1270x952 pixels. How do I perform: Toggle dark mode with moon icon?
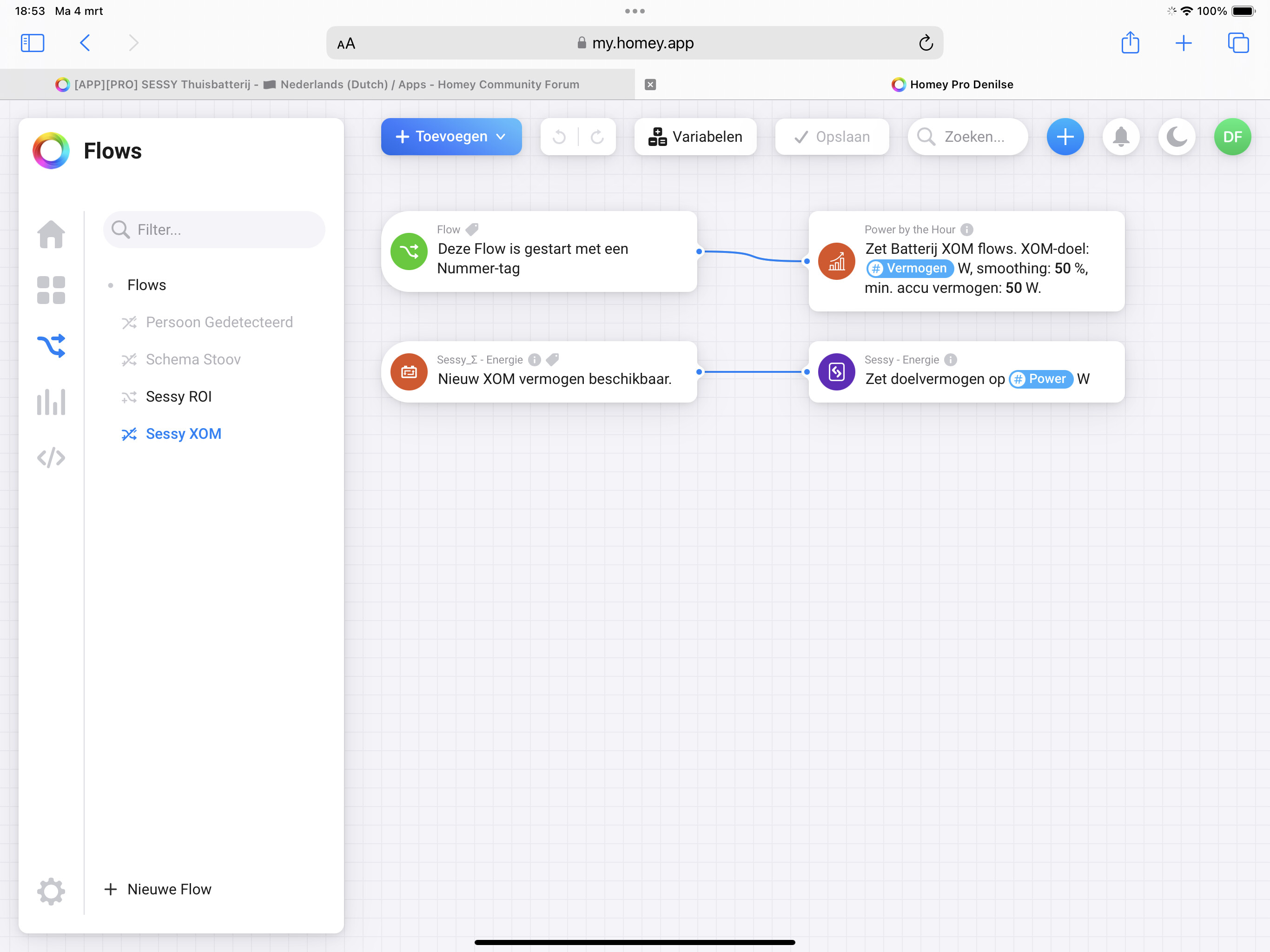tap(1177, 137)
